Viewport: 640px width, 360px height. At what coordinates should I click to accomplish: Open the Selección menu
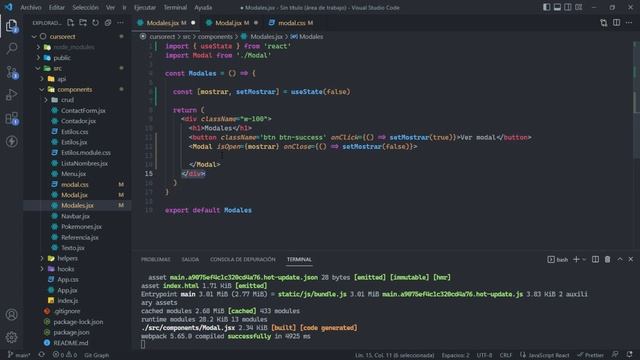point(85,7)
